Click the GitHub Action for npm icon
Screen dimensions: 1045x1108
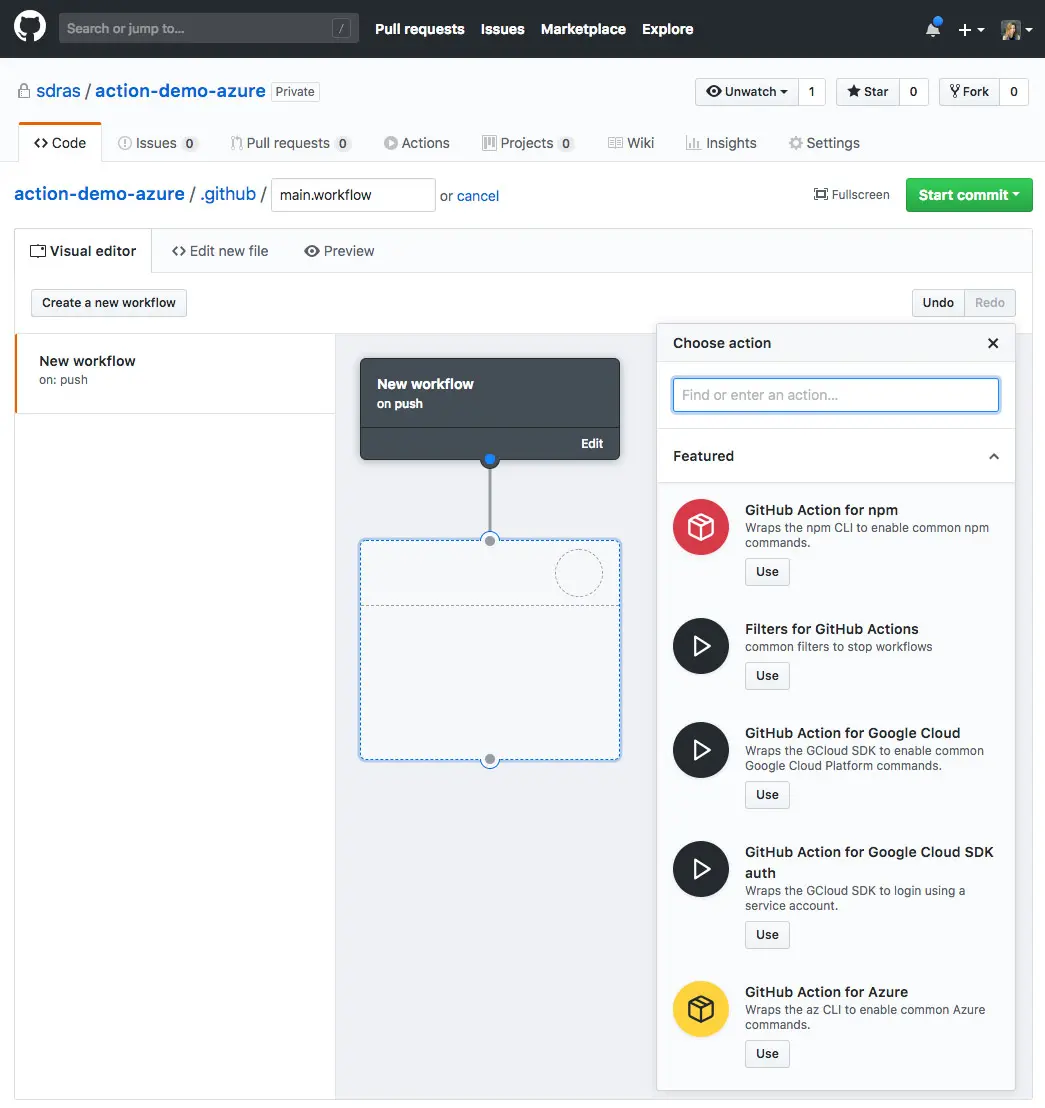pyautogui.click(x=700, y=527)
